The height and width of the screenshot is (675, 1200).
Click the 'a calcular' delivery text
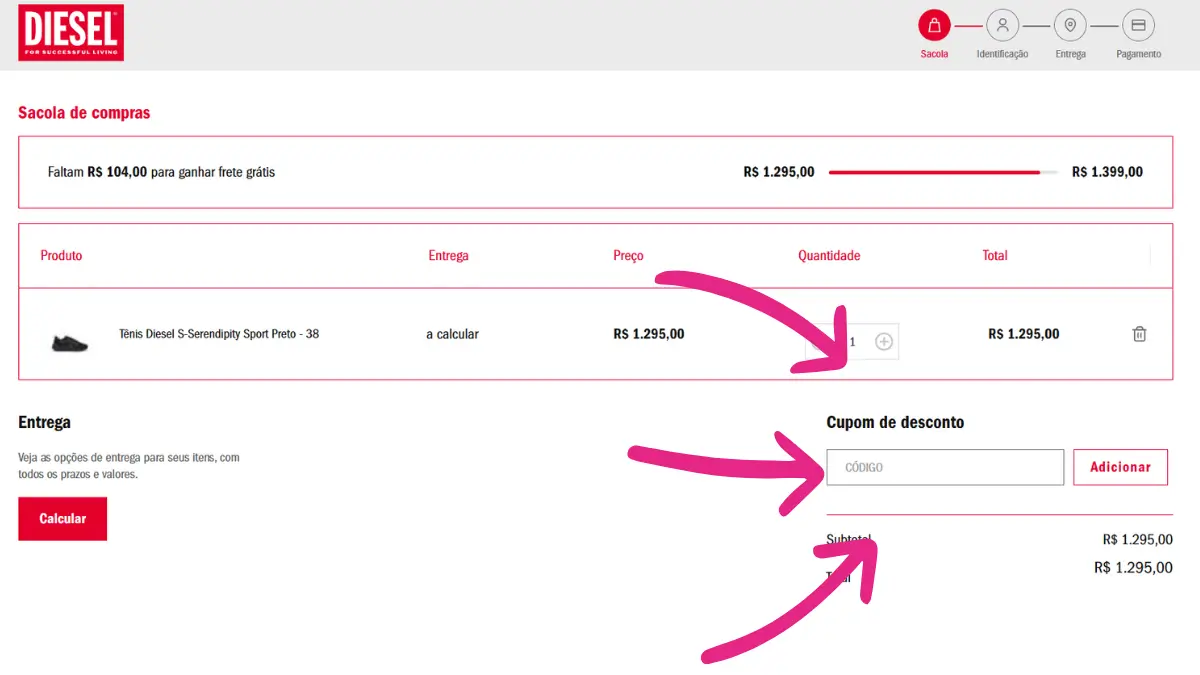coord(452,334)
